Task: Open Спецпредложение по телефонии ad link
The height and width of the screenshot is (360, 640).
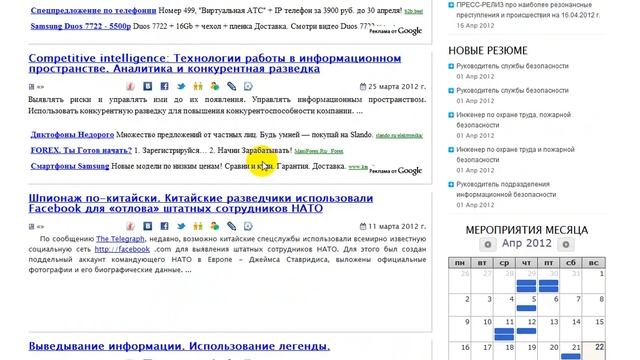Action: pos(93,10)
